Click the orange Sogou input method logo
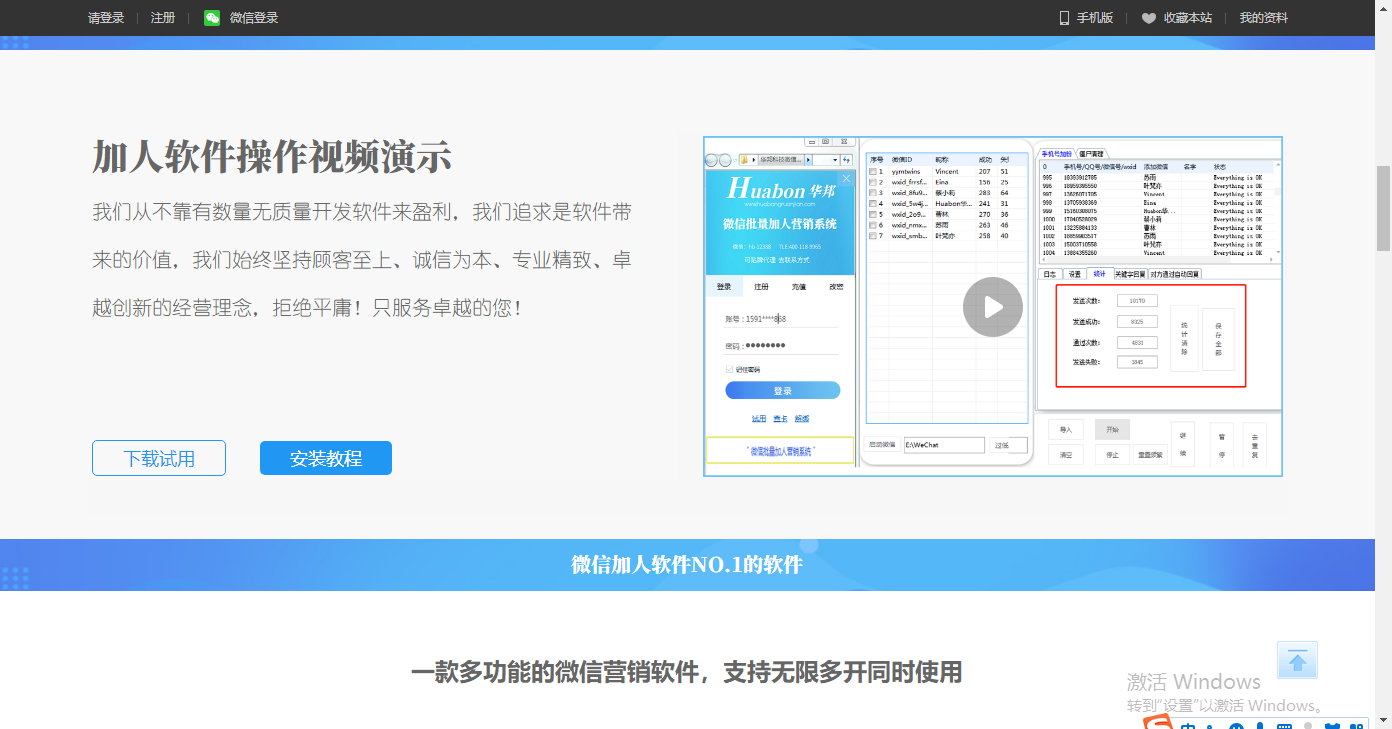 pyautogui.click(x=1158, y=723)
